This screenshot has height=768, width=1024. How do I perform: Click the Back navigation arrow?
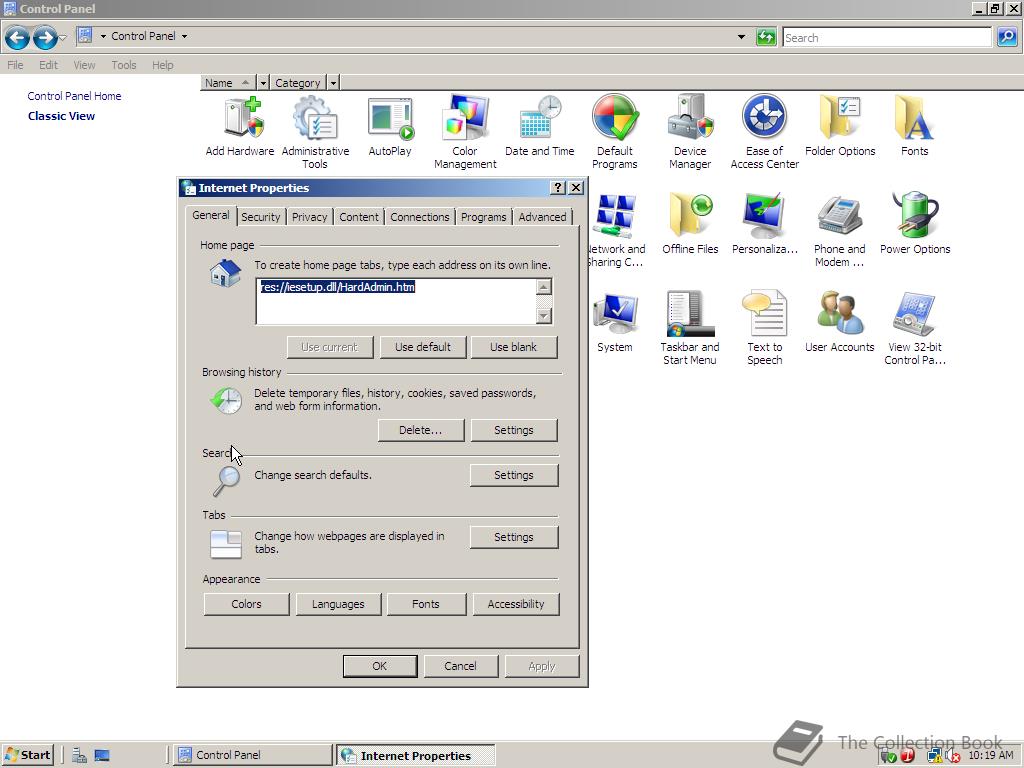18,37
